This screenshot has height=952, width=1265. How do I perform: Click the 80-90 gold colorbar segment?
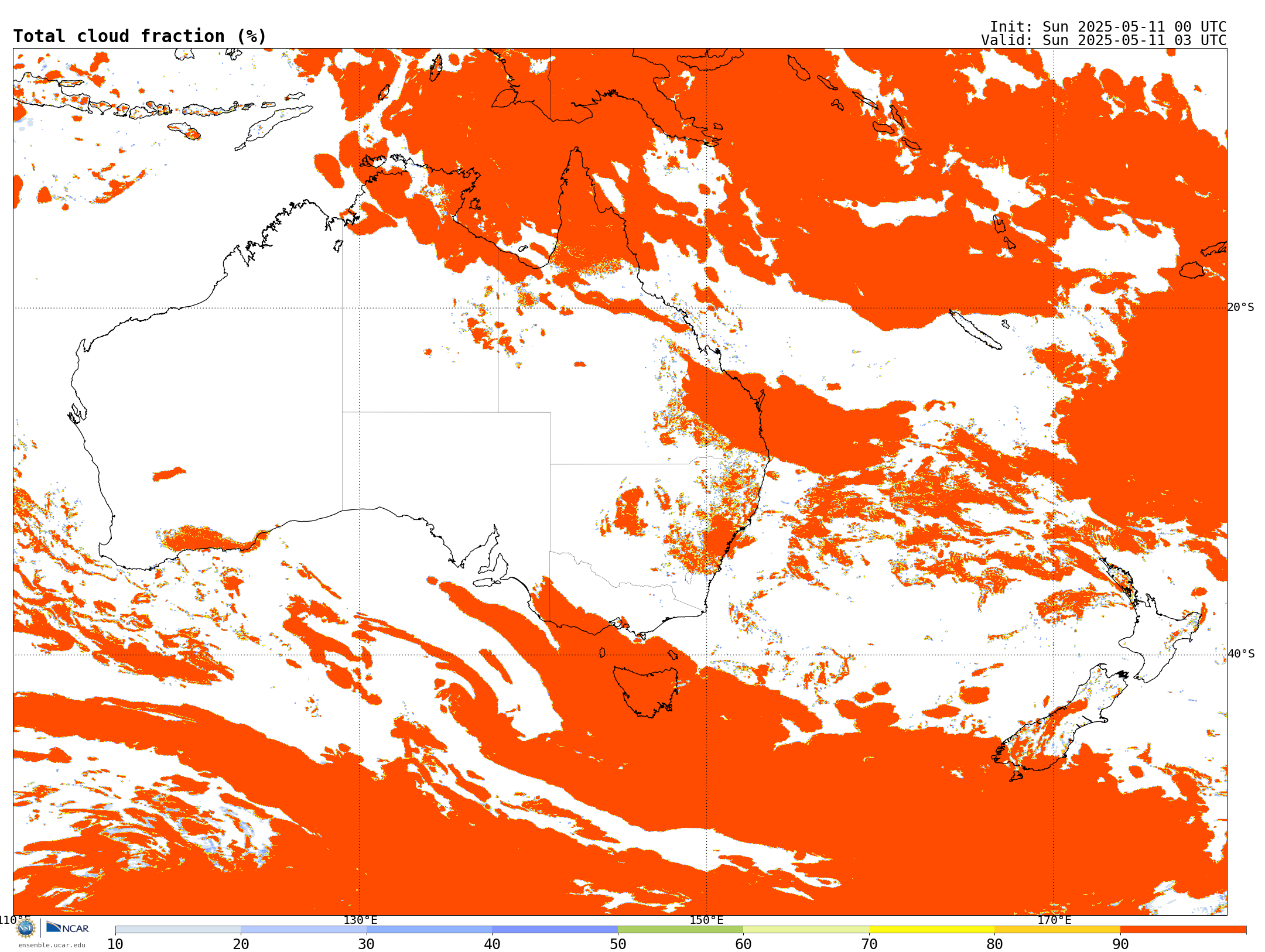point(1057,930)
